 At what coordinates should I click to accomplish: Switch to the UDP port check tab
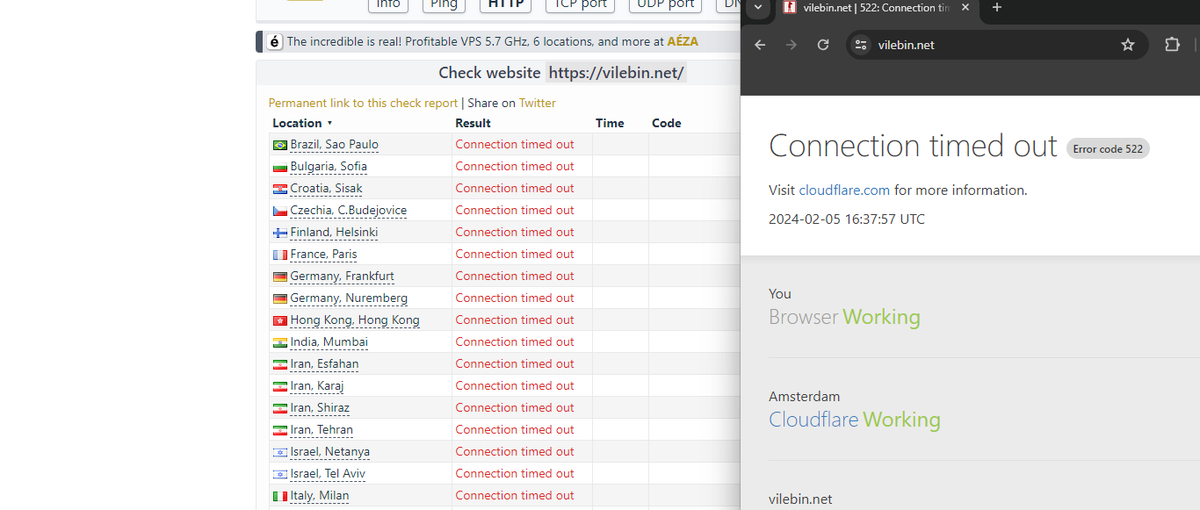(x=666, y=5)
